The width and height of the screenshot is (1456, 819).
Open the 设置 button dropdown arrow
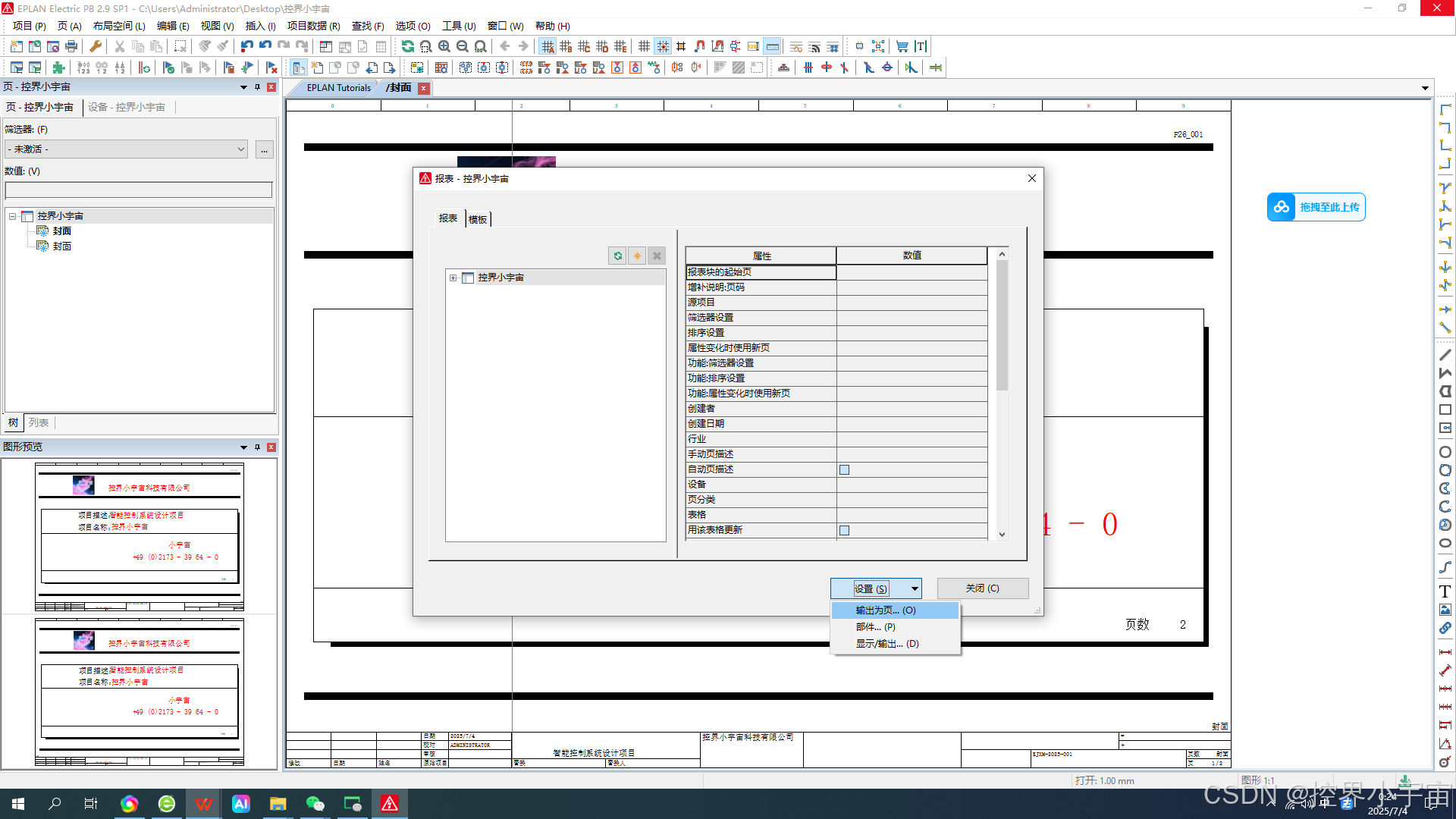tap(914, 588)
